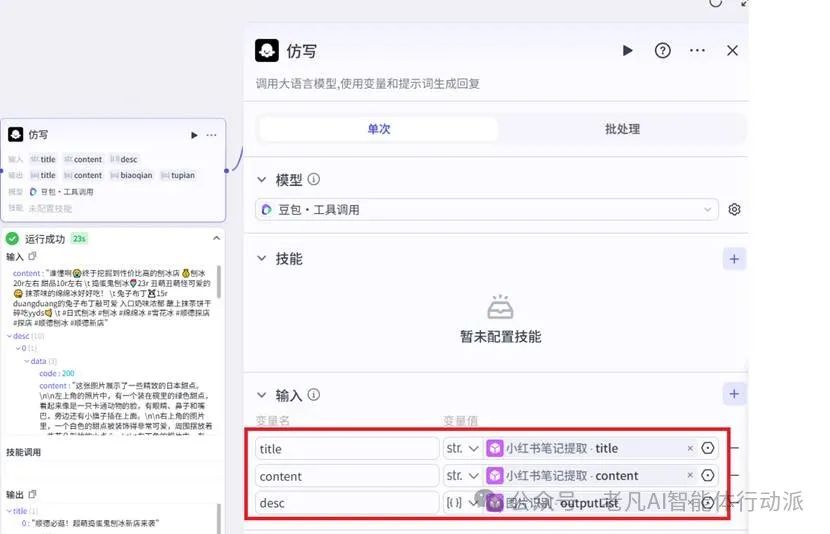Image resolution: width=830 pixels, height=534 pixels.
Task: Edit the content variable name field
Action: pos(347,476)
